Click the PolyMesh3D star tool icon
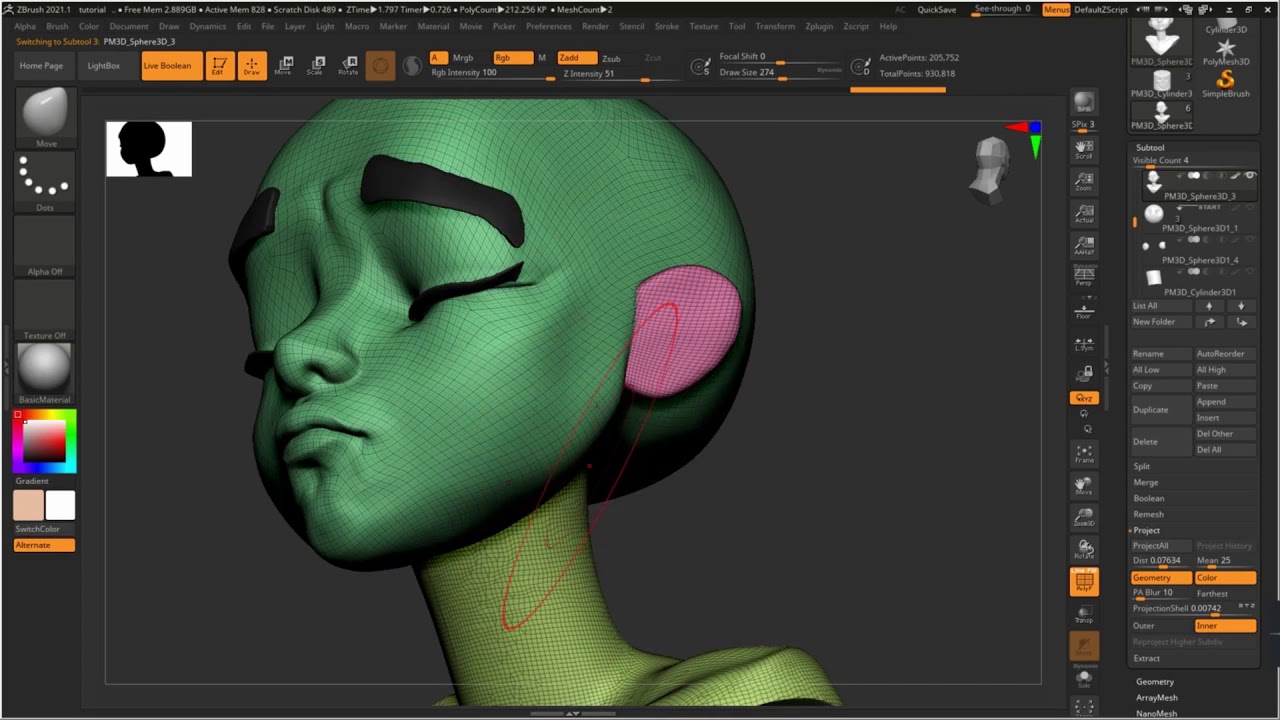Image resolution: width=1280 pixels, height=720 pixels. click(x=1225, y=51)
